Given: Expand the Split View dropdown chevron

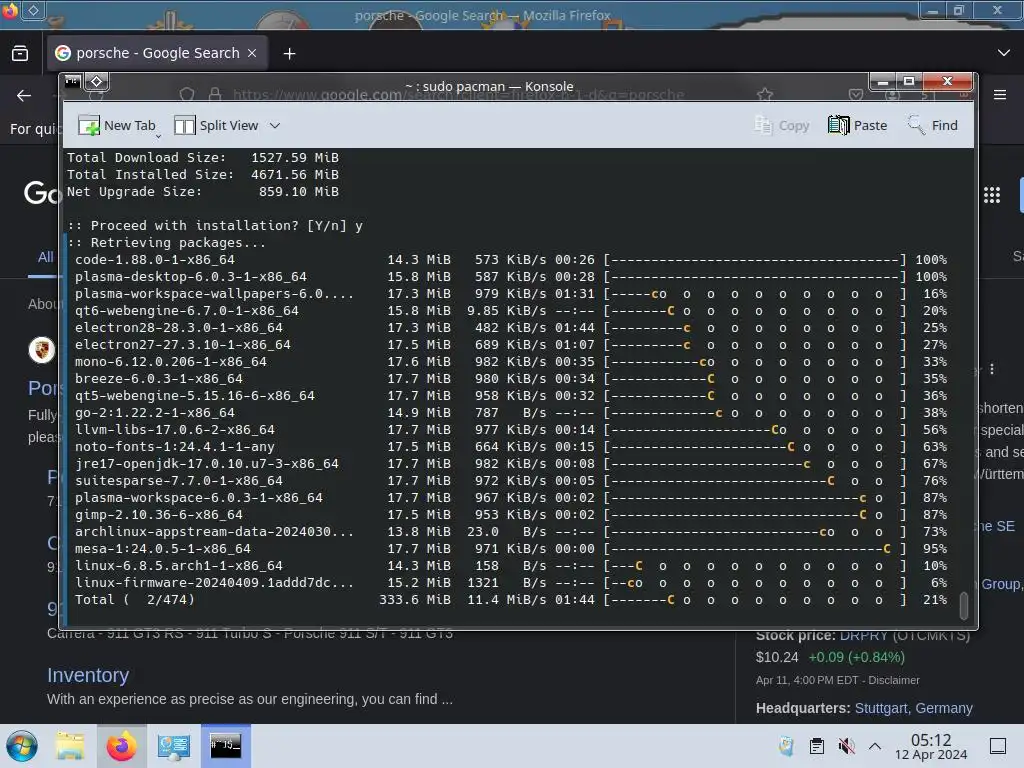Looking at the screenshot, I should [275, 125].
